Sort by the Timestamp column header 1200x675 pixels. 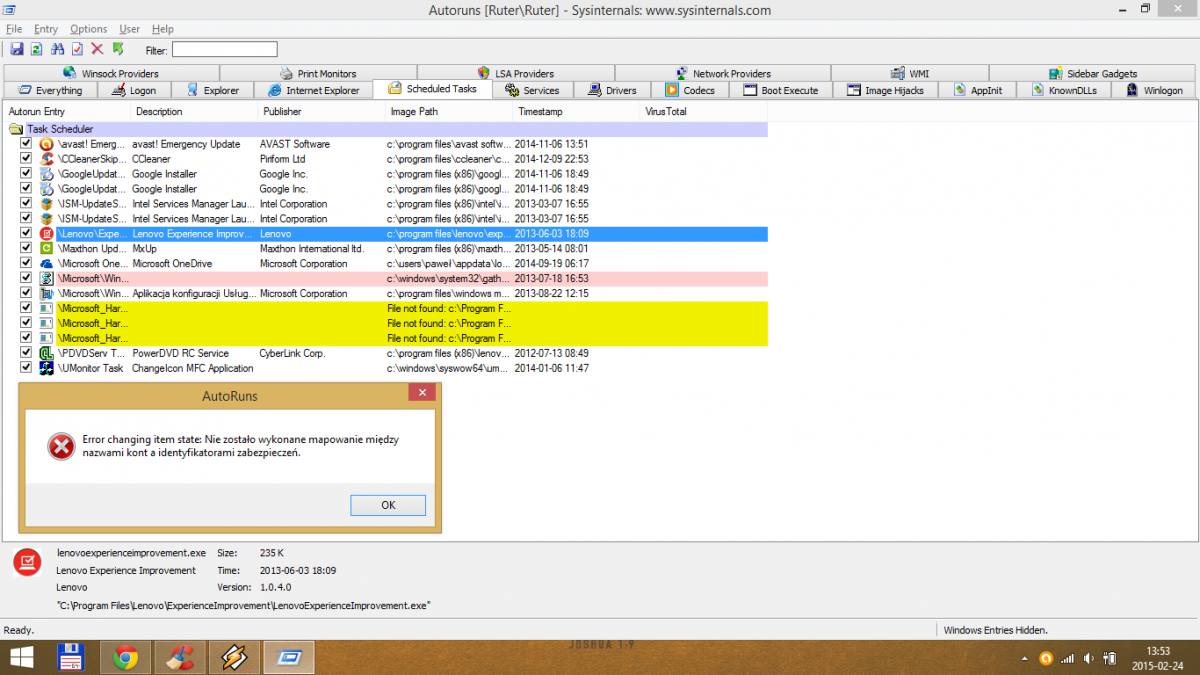pos(577,112)
